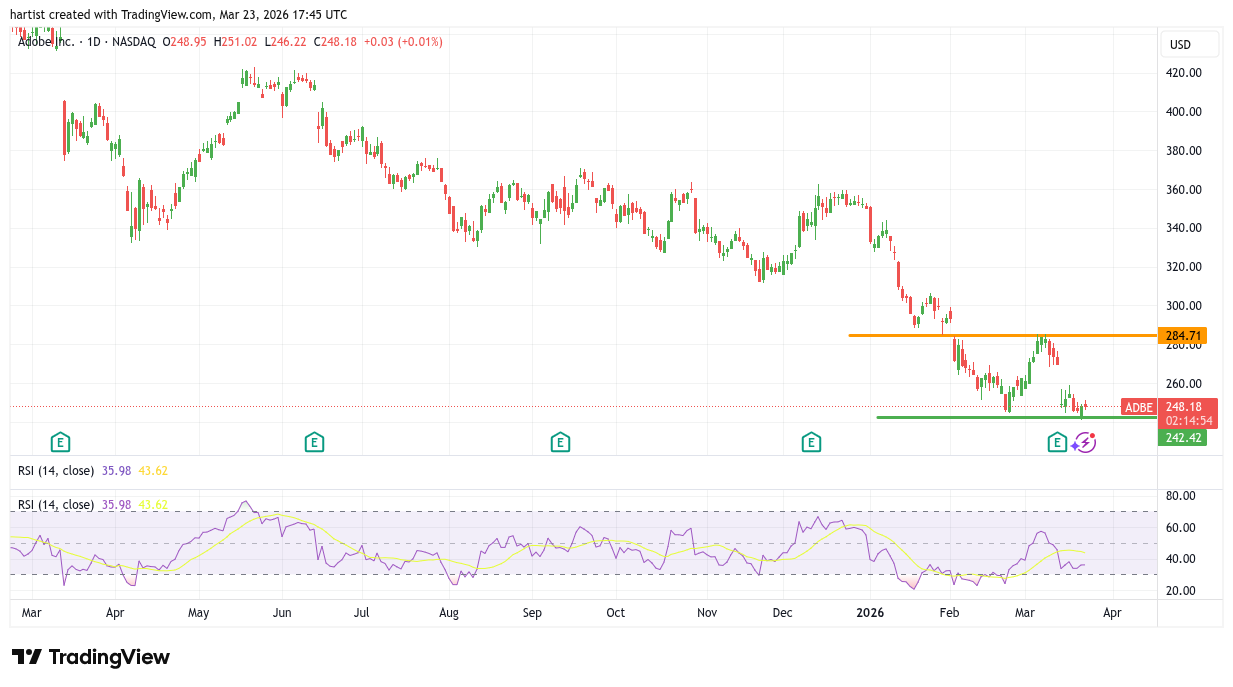Click the red ADBE ticker tag
1233x687 pixels.
1138,407
